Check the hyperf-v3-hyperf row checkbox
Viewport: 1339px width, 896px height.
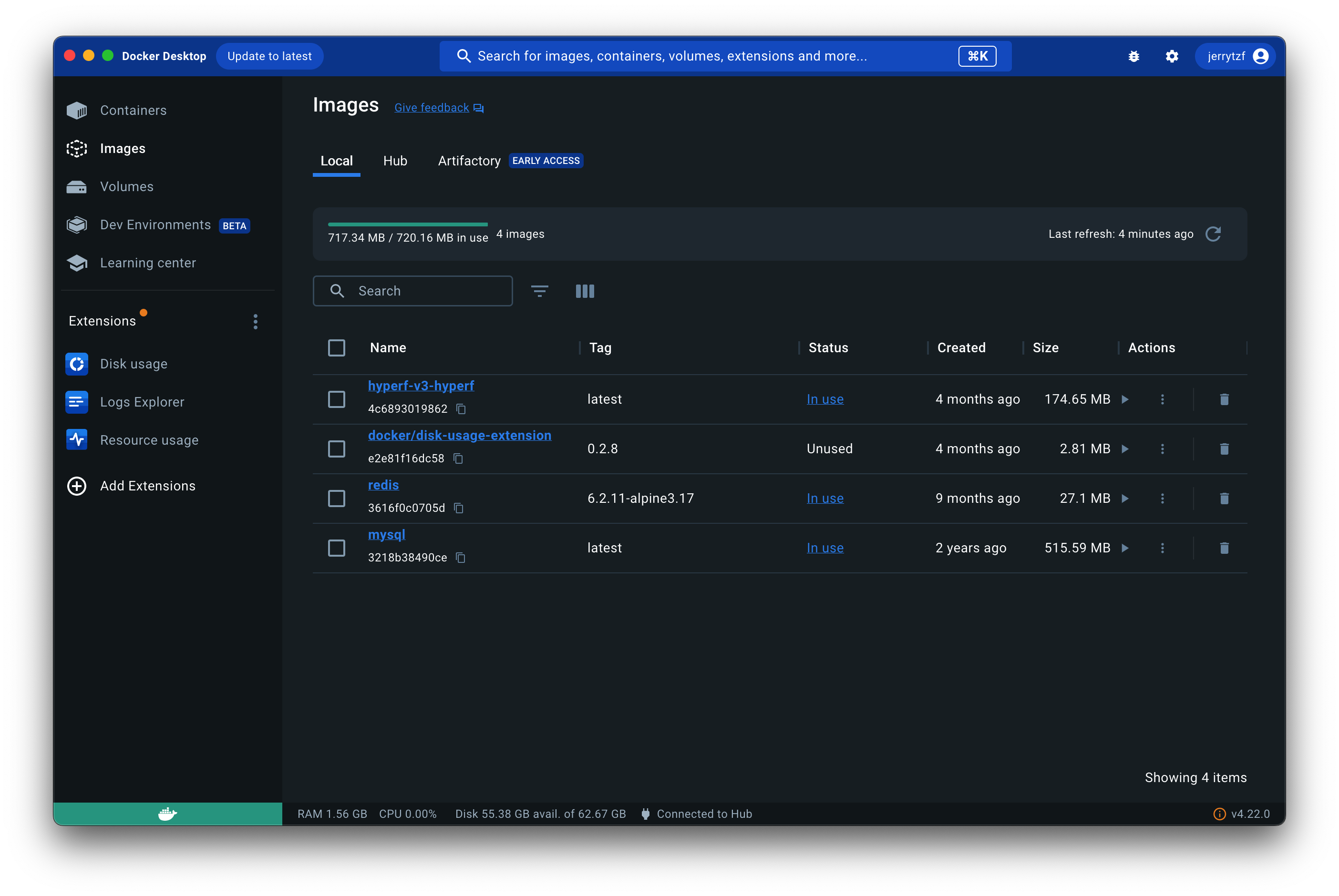coord(336,399)
